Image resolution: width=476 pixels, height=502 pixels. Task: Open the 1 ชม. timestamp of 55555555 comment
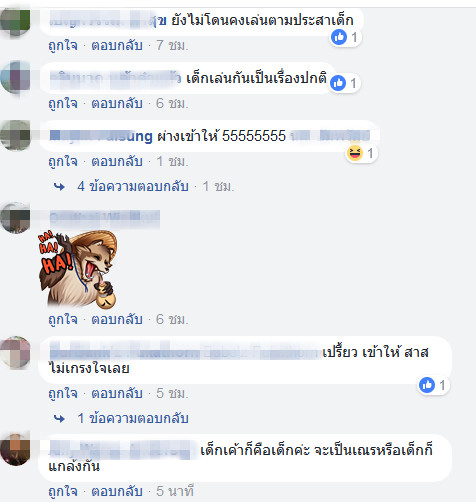click(x=172, y=162)
